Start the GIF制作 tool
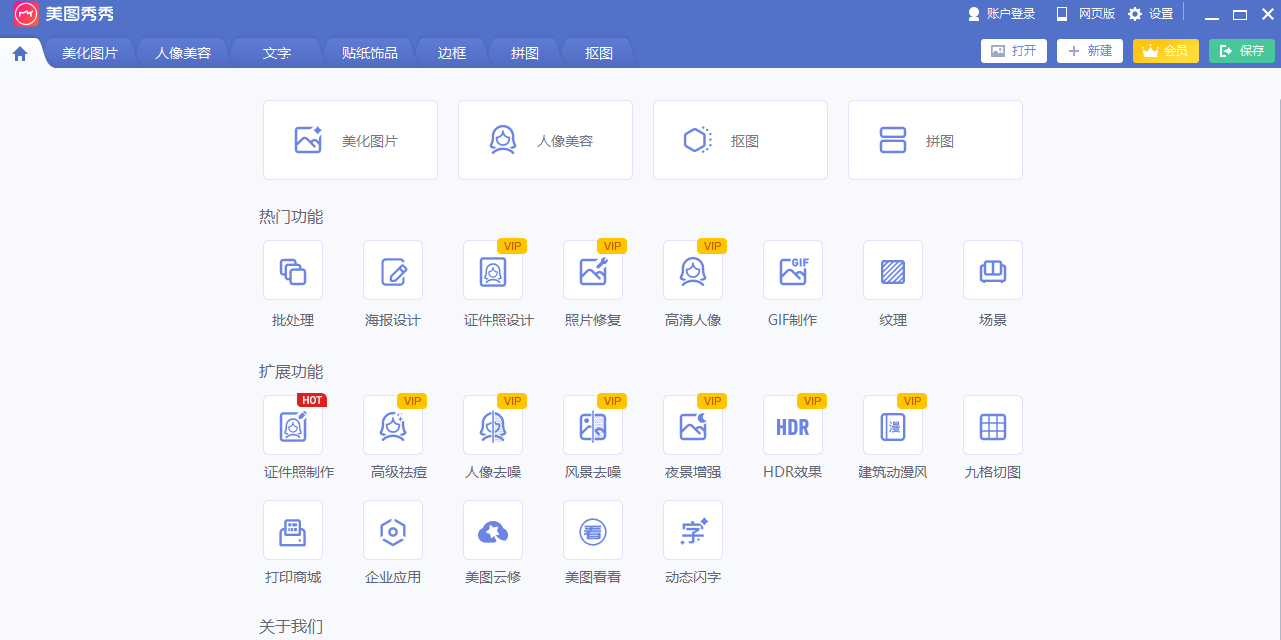 (x=793, y=270)
